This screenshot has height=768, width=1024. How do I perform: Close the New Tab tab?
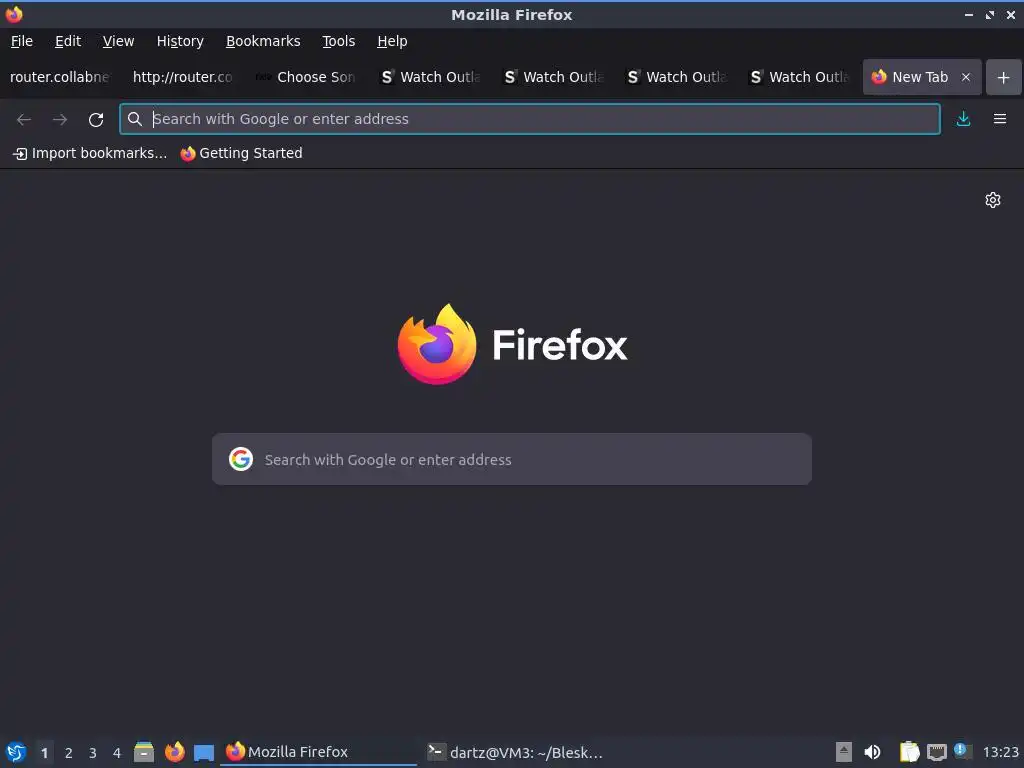coord(966,77)
